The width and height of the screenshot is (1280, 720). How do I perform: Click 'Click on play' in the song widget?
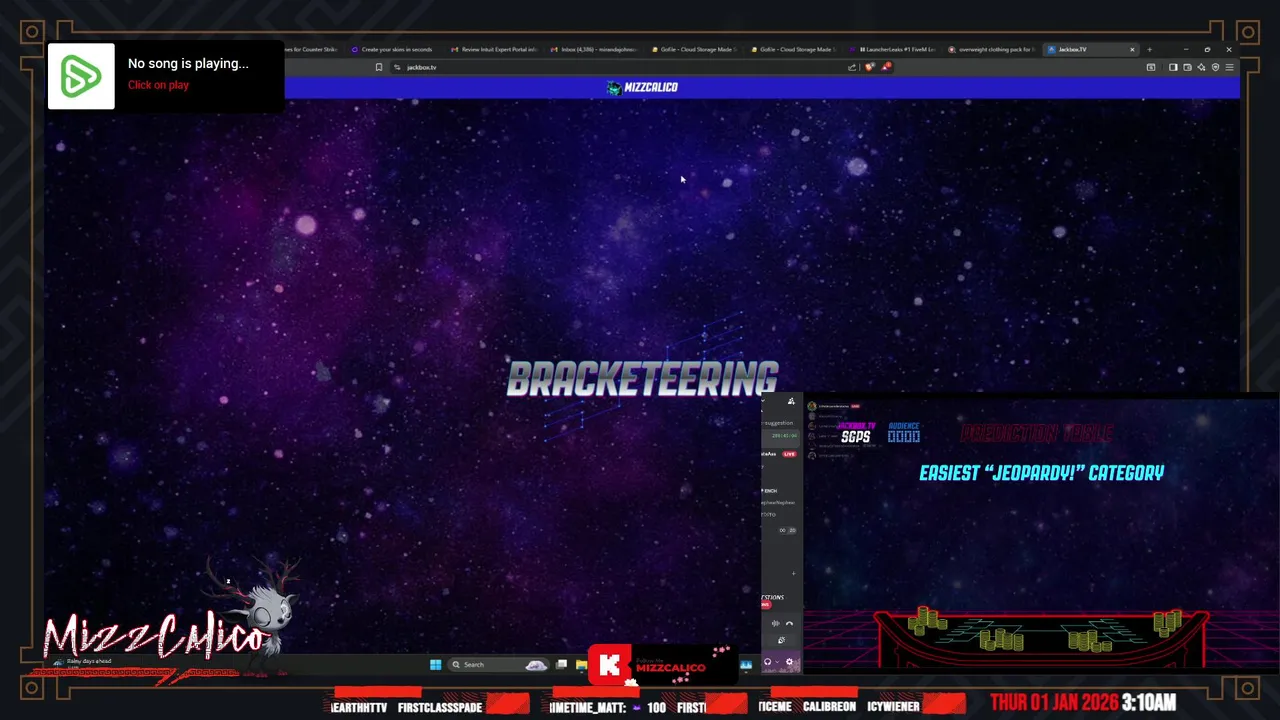pos(158,85)
